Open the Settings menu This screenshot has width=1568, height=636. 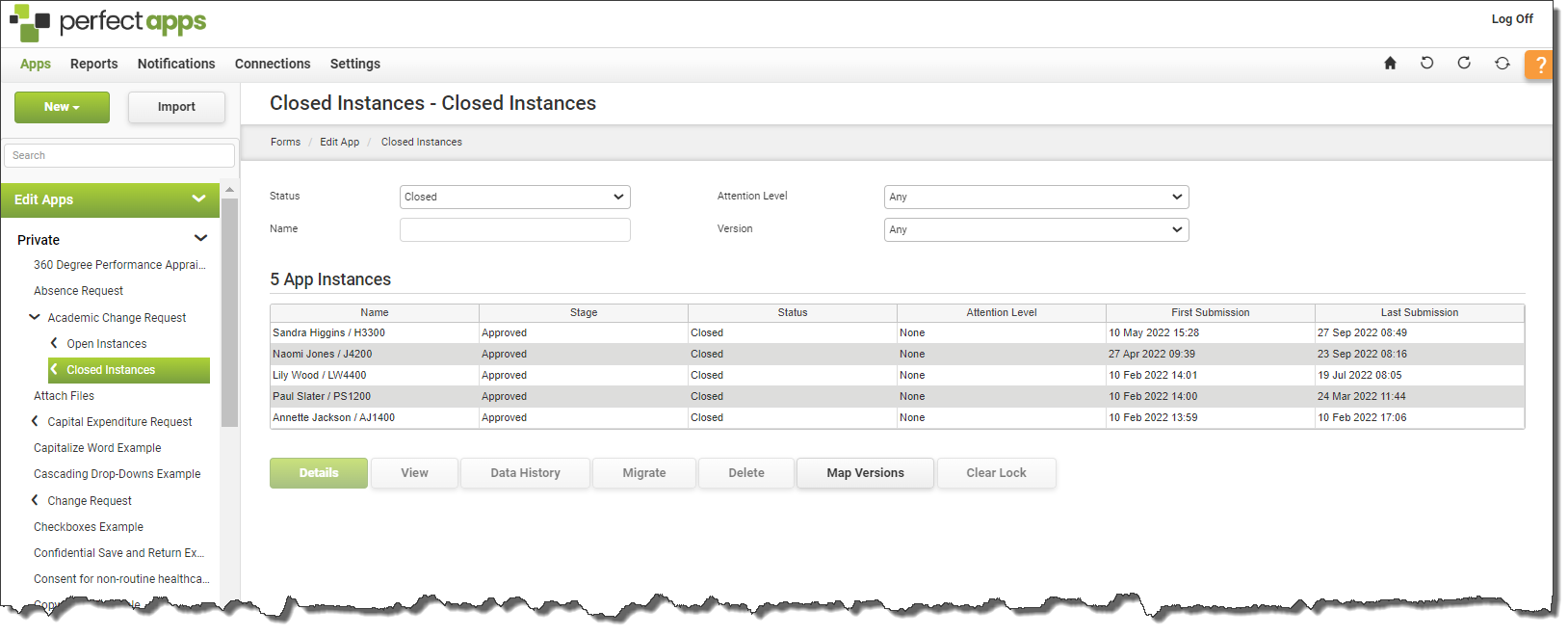coord(355,64)
